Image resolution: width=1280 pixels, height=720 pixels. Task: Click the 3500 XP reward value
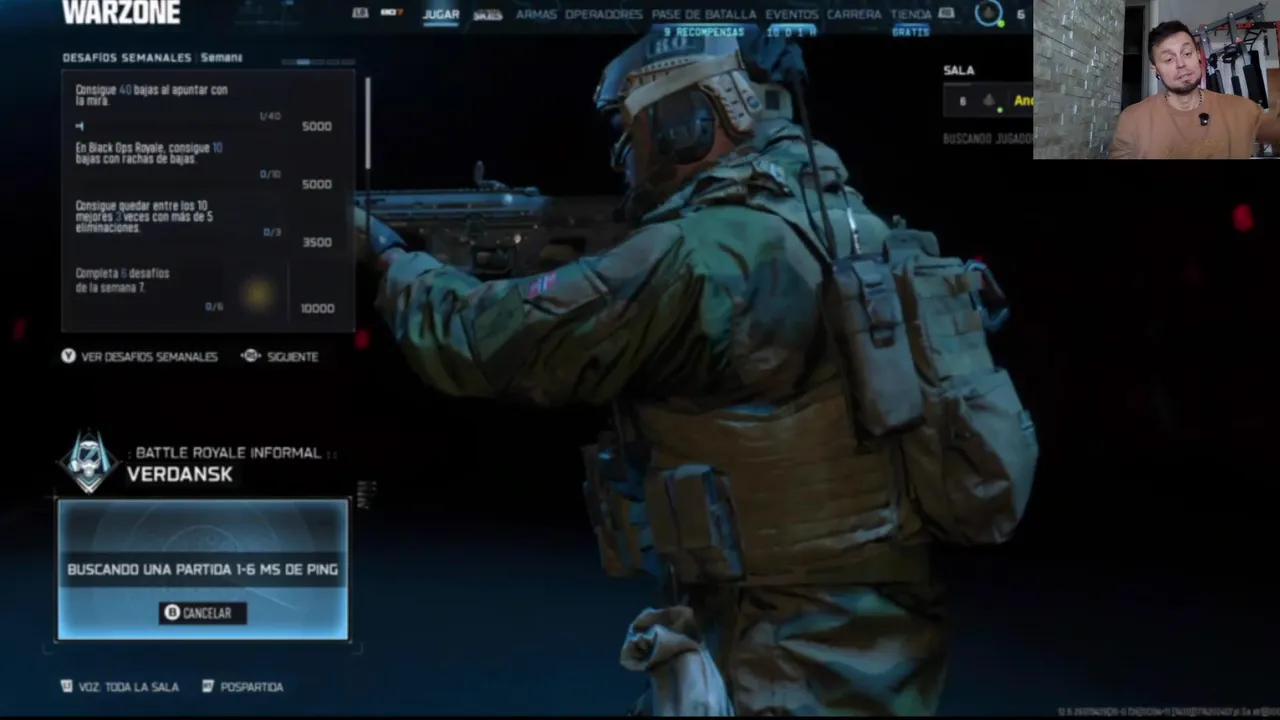pyautogui.click(x=317, y=242)
